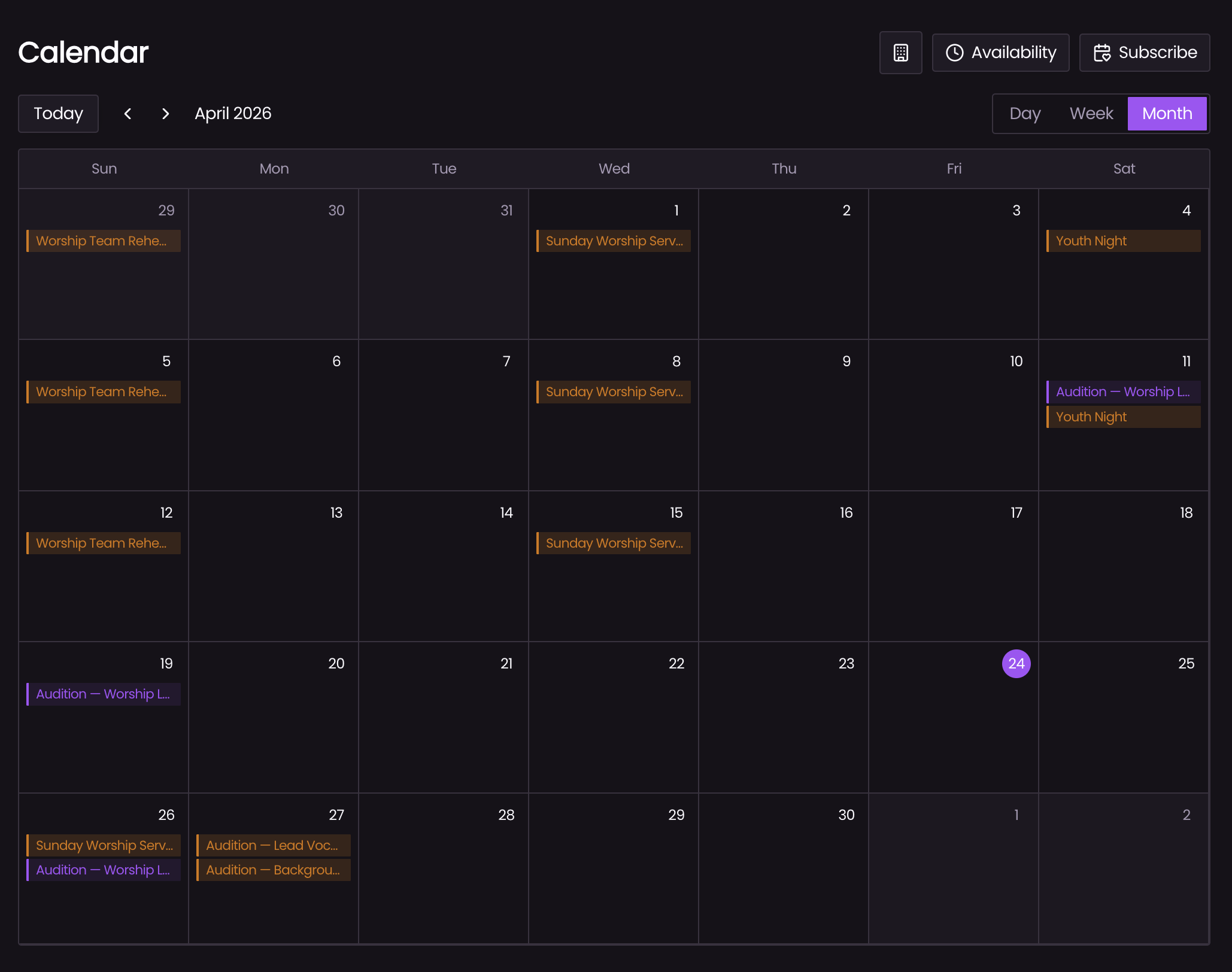The height and width of the screenshot is (972, 1232).
Task: Open Worship Team Rehearsal on April 5
Action: pos(104,391)
